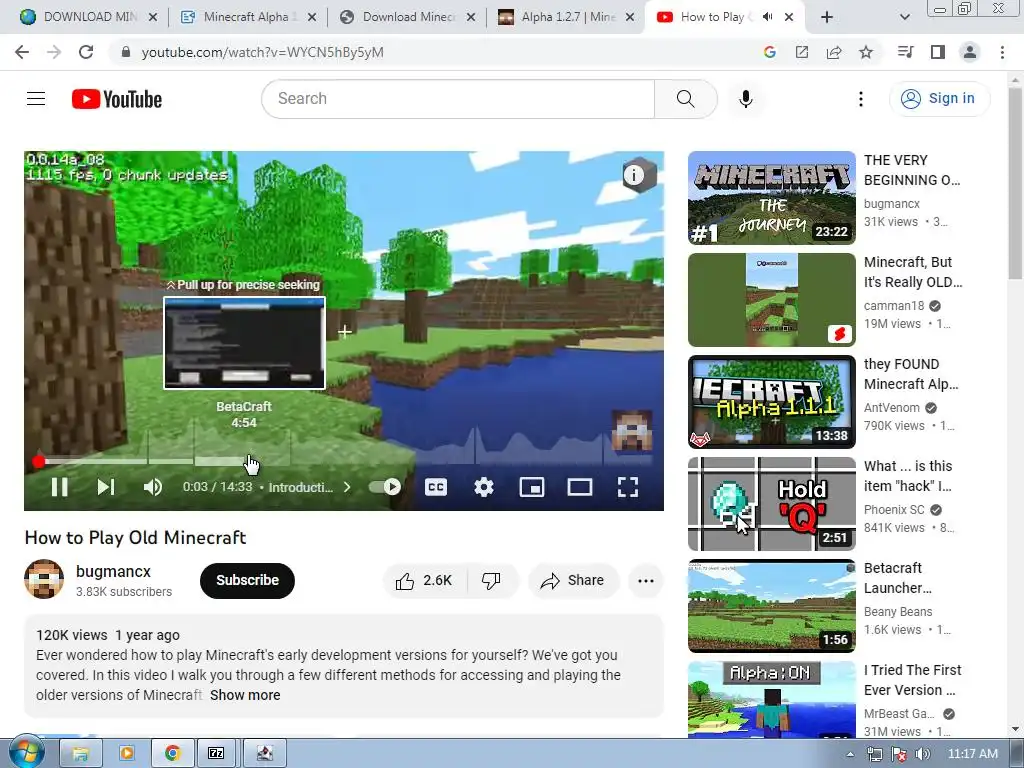Open a new browser tab
This screenshot has height=768, width=1024.
point(827,17)
